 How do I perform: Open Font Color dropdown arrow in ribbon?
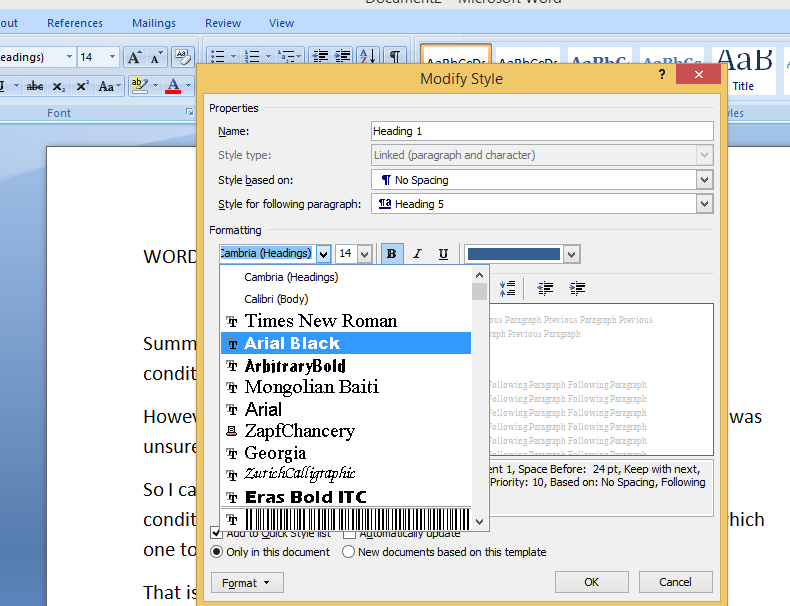pos(188,86)
